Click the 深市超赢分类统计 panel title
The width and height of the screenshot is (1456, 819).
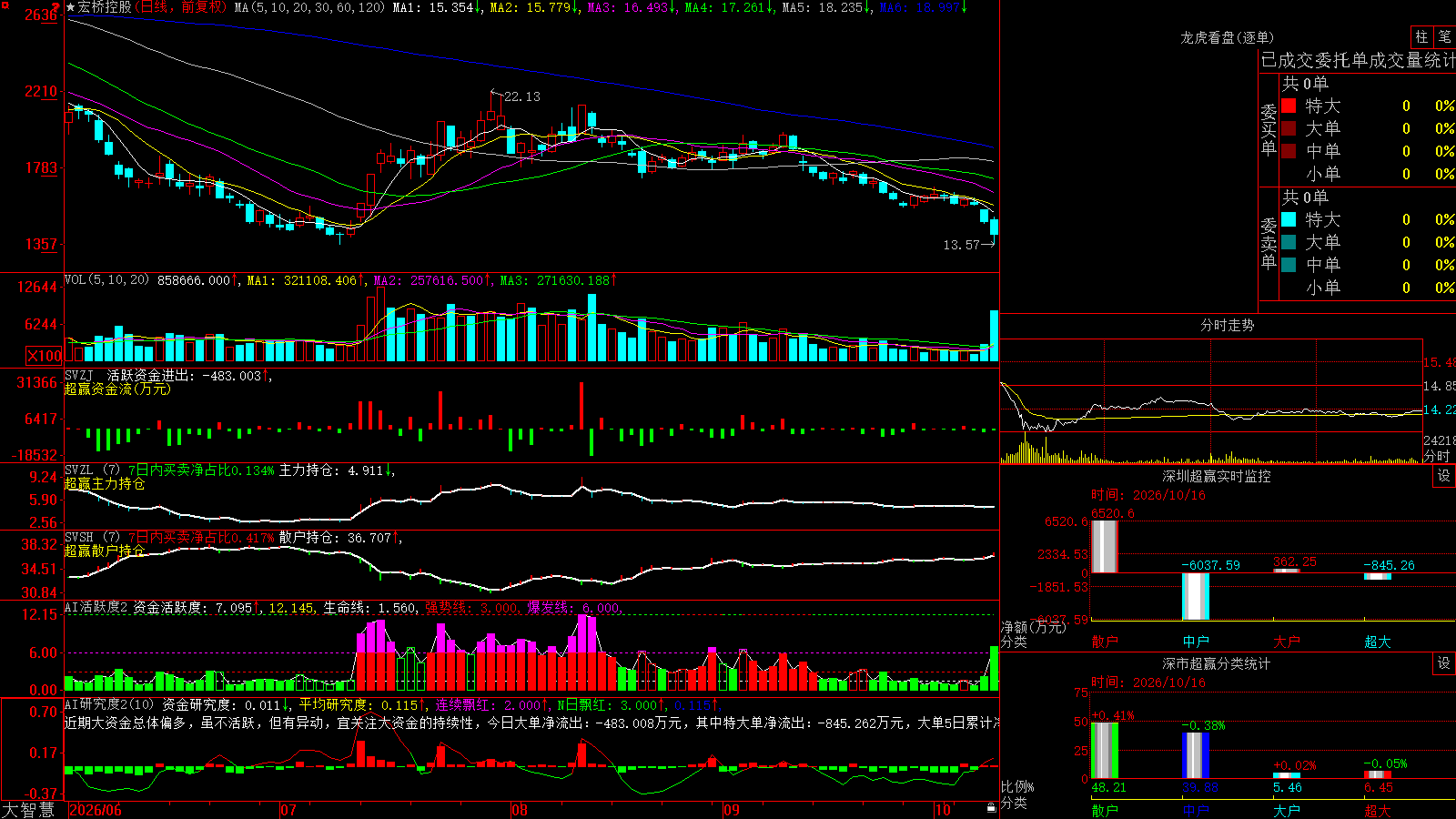tap(1216, 663)
